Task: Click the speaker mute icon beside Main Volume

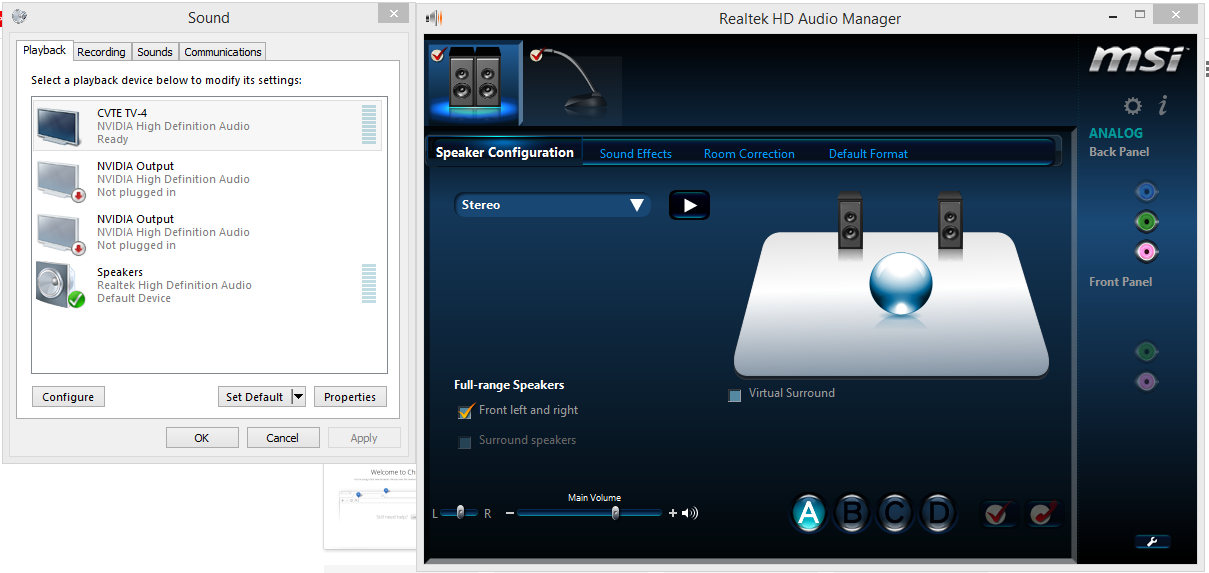Action: coord(690,513)
